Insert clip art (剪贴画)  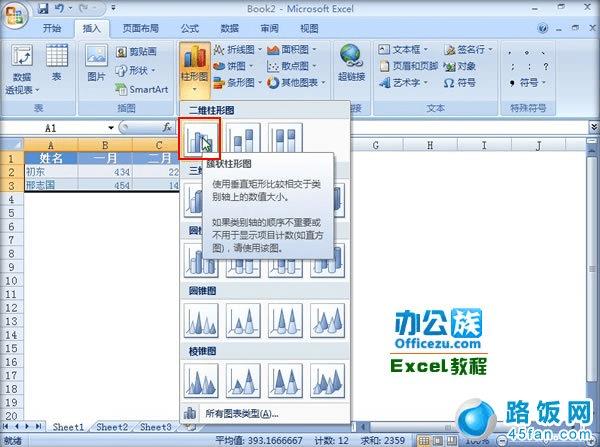(136, 51)
